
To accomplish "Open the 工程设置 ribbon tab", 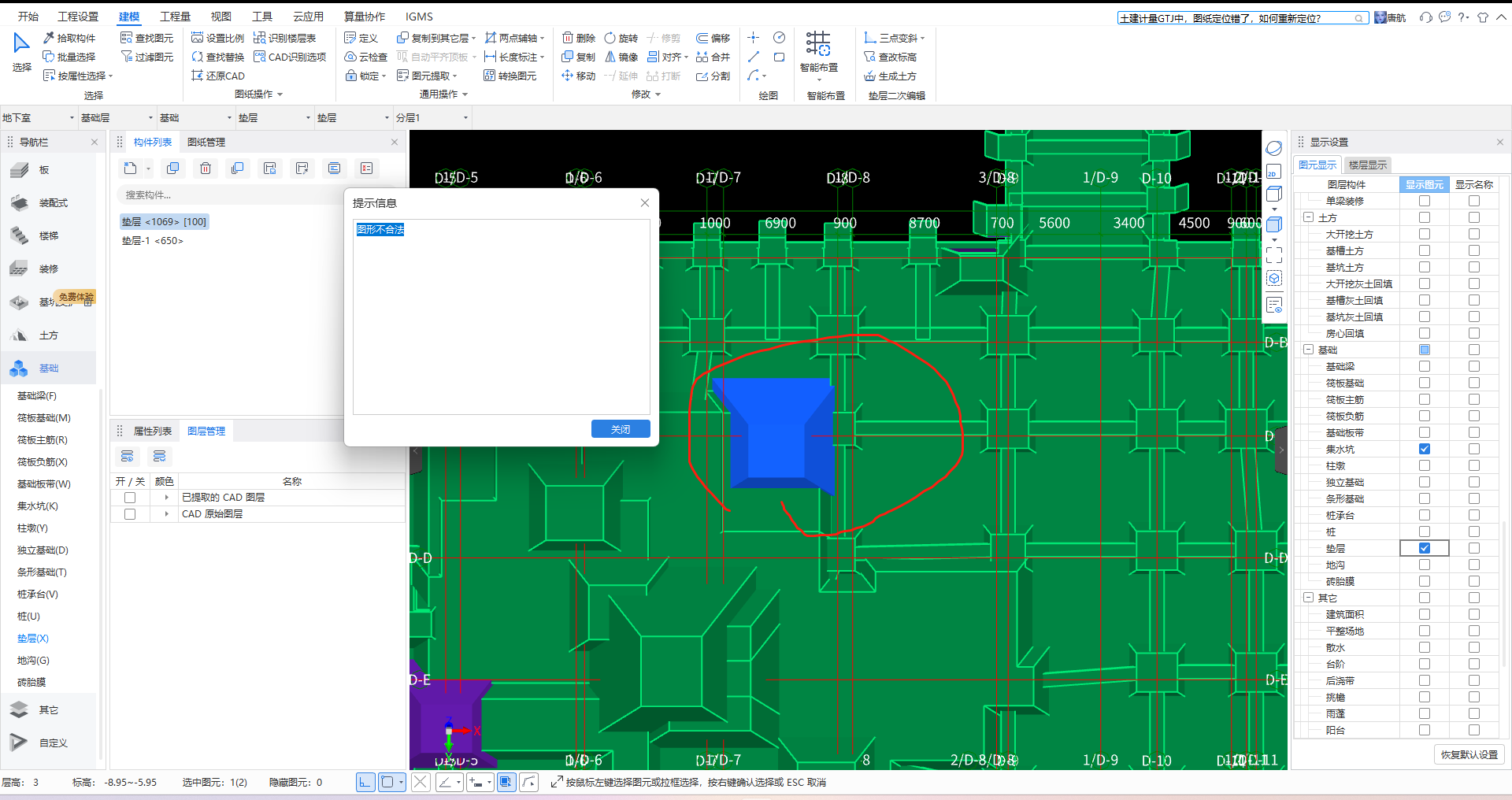I will (x=78, y=17).
